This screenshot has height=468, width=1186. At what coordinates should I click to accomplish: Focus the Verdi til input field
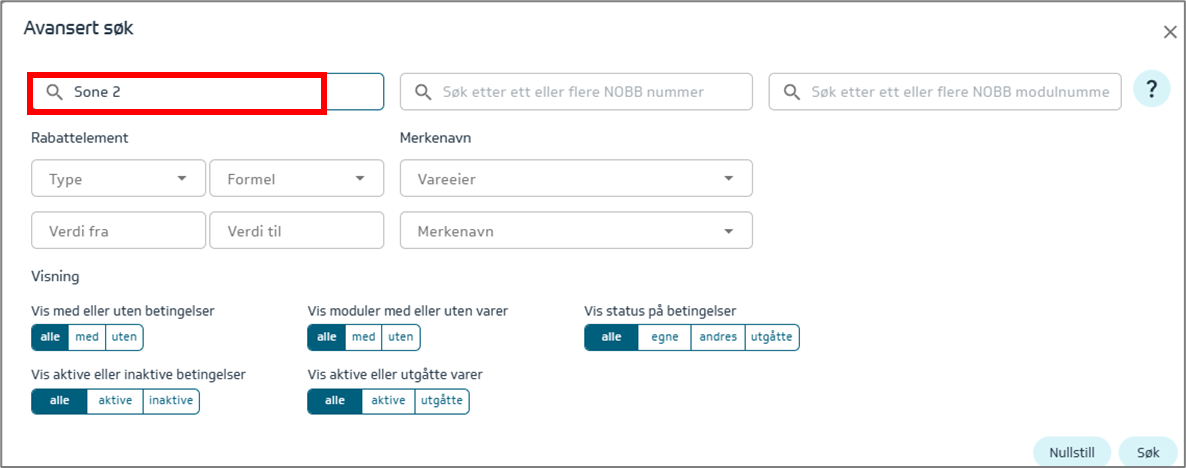(x=296, y=231)
